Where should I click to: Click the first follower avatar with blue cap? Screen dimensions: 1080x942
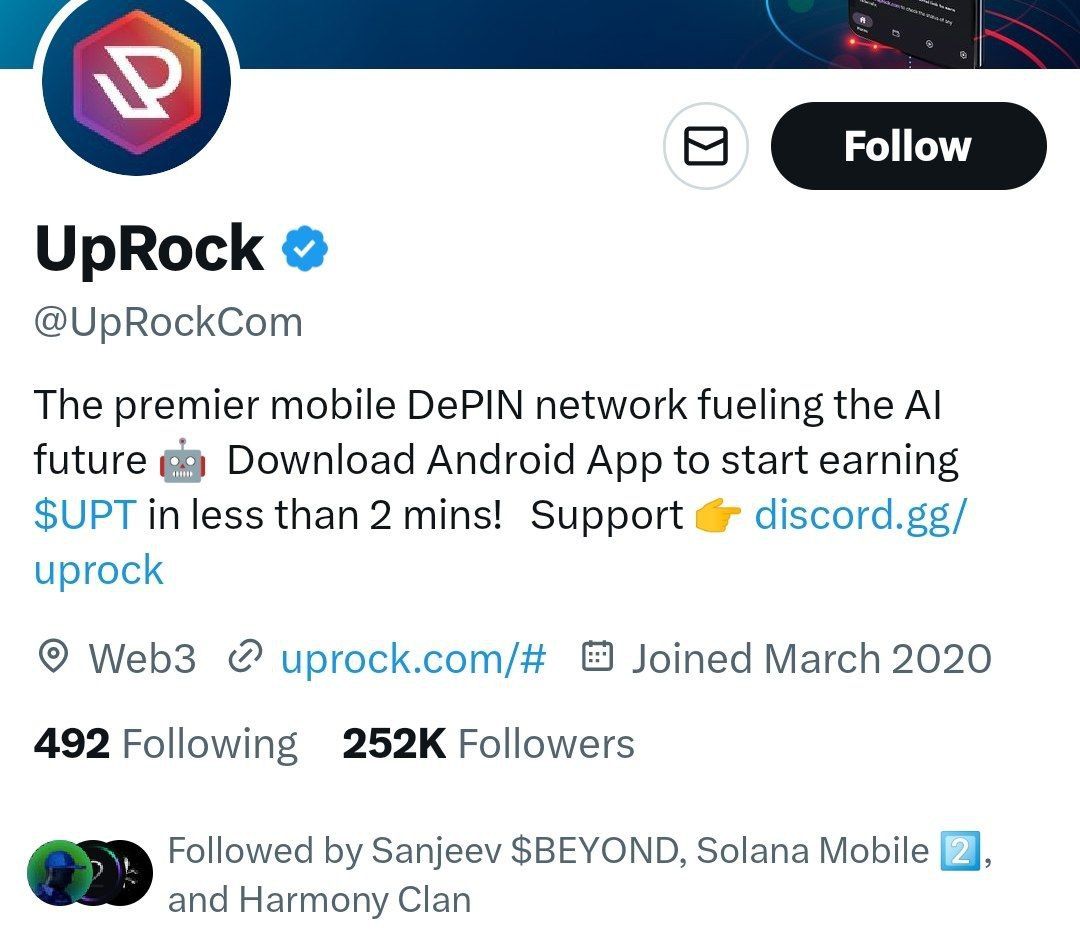[x=59, y=872]
